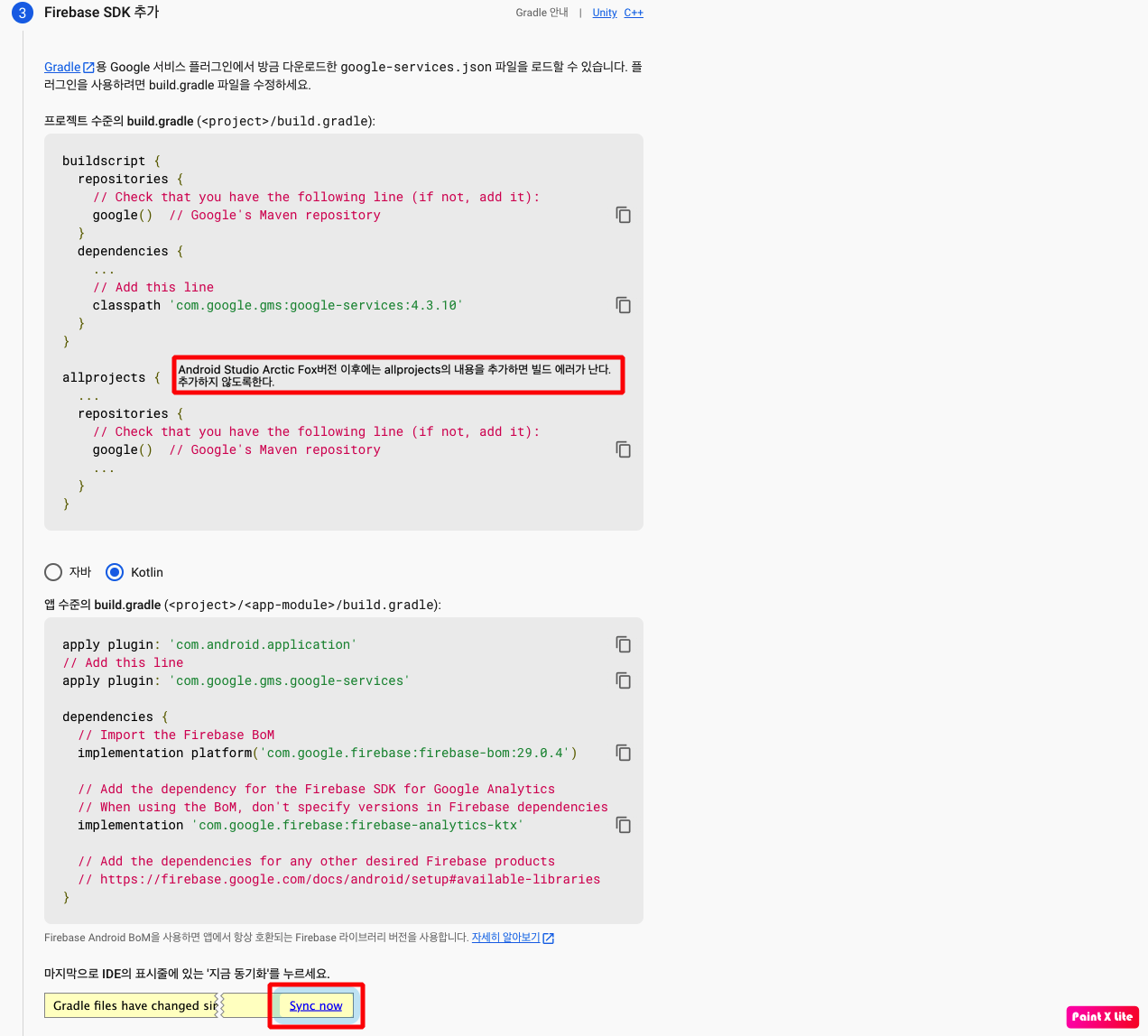
Task: Select the Kotlin radio button
Action: point(115,572)
